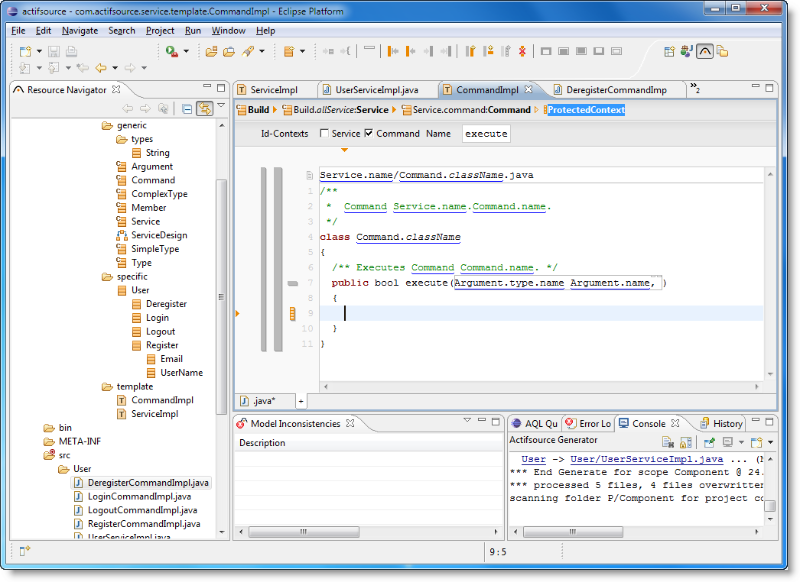Viewport: 800px width, 582px height.
Task: Click the Actifsource perspective icon
Action: pos(705,51)
